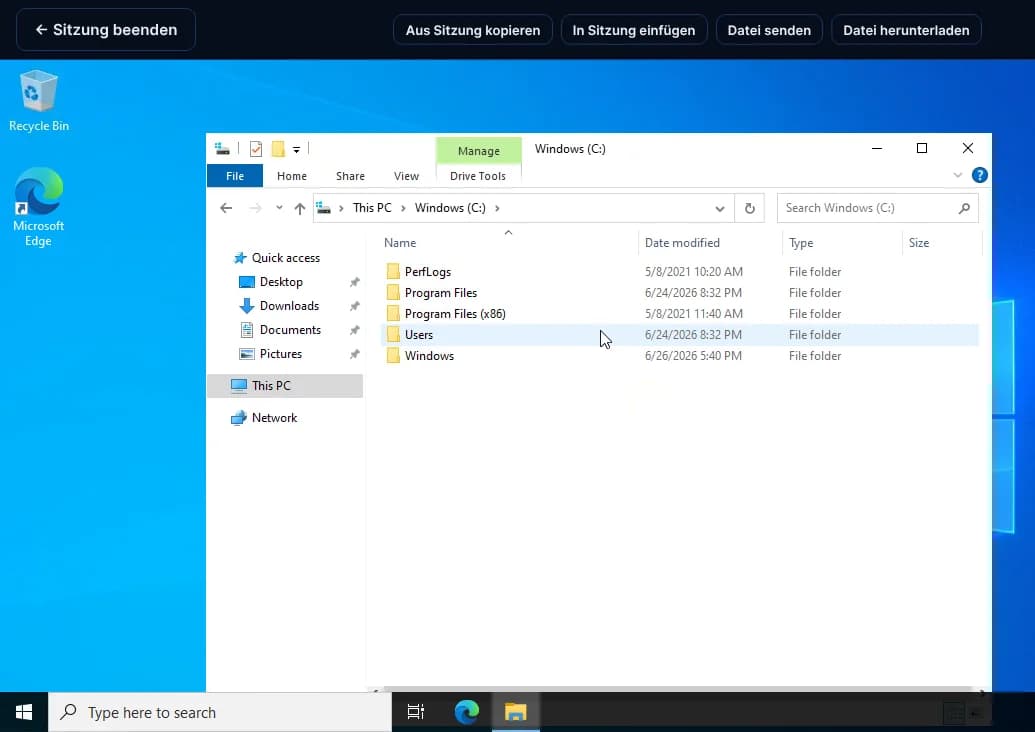1035x732 pixels.
Task: Click the Properties quick access toolbar icon
Action: pyautogui.click(x=256, y=149)
